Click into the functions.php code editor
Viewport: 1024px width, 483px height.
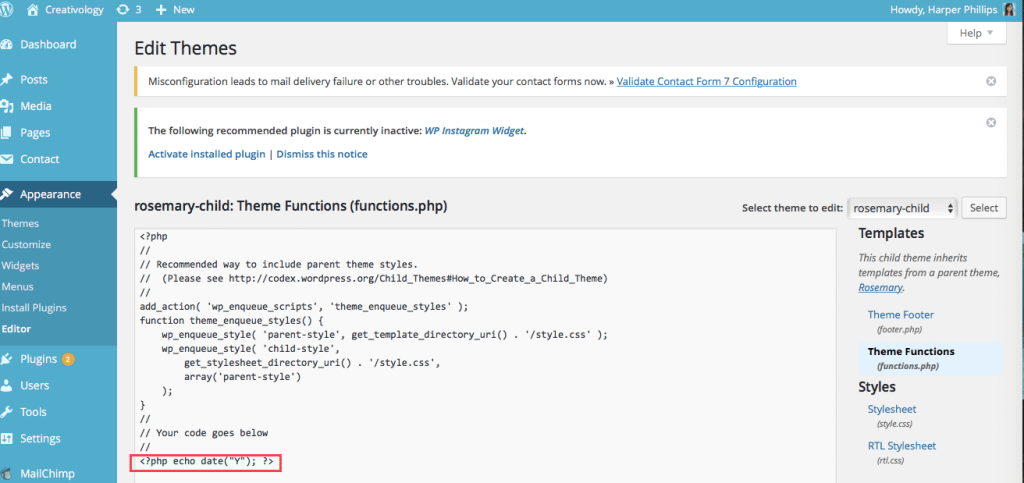[x=485, y=356]
